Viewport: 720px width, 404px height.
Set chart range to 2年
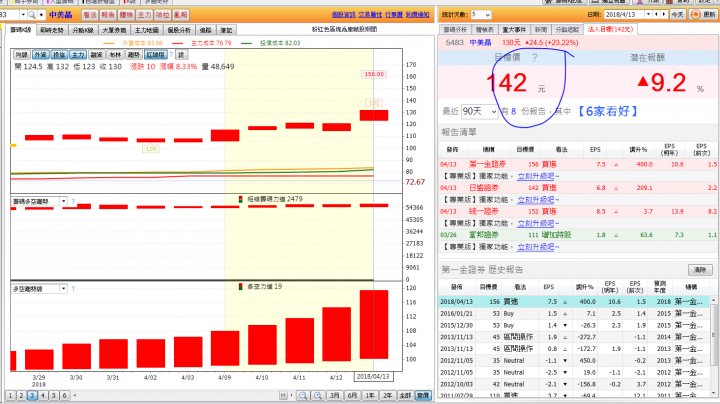(x=388, y=395)
